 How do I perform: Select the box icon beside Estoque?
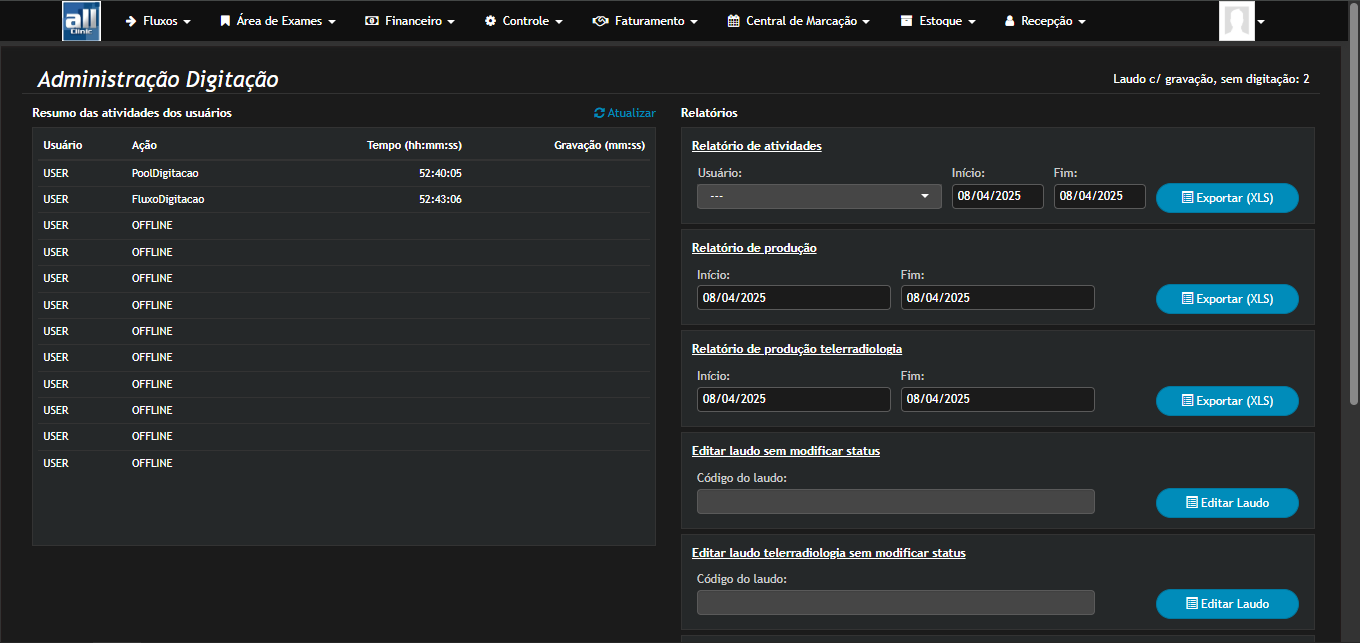click(908, 20)
